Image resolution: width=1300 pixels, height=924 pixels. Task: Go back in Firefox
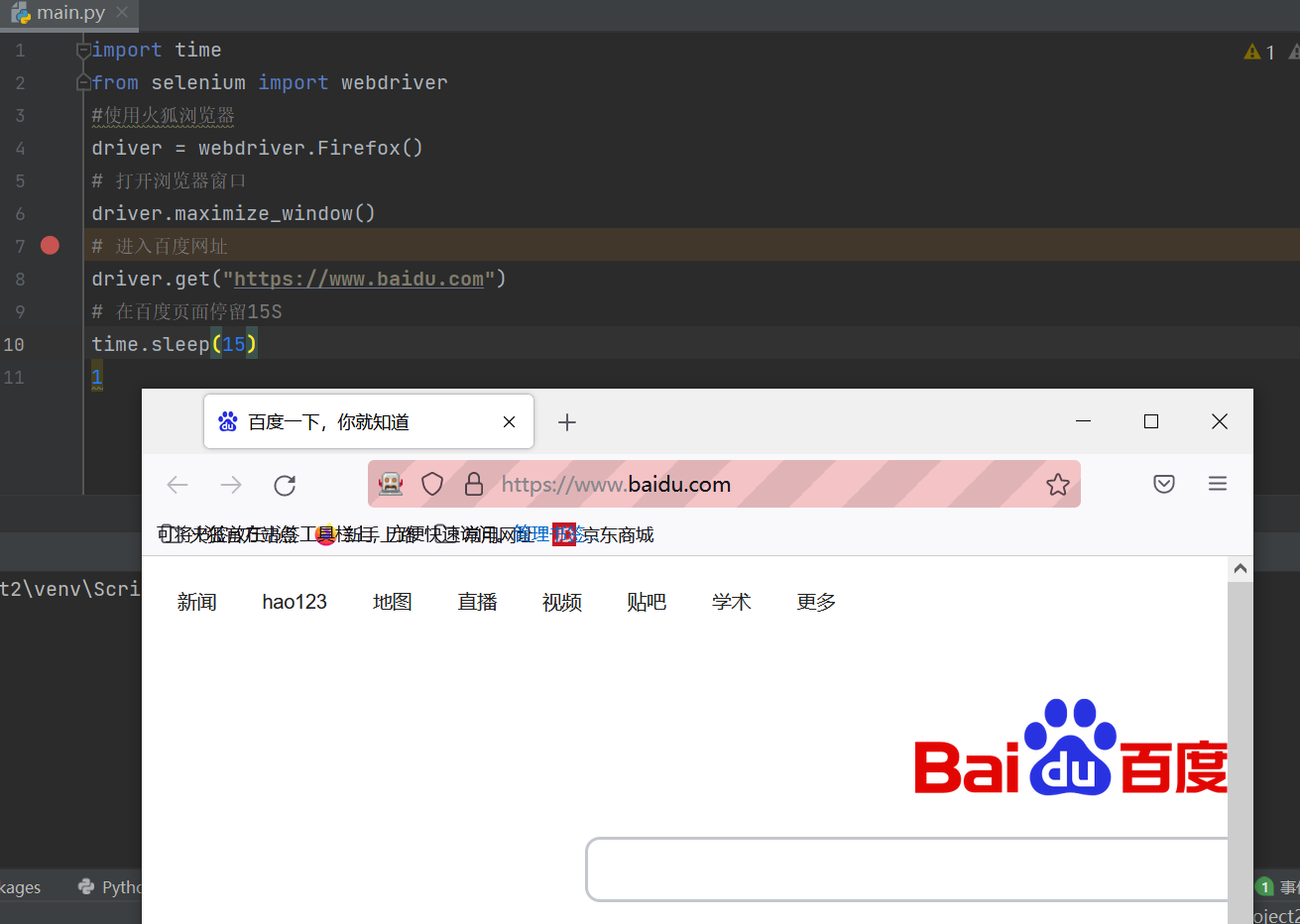(x=177, y=485)
